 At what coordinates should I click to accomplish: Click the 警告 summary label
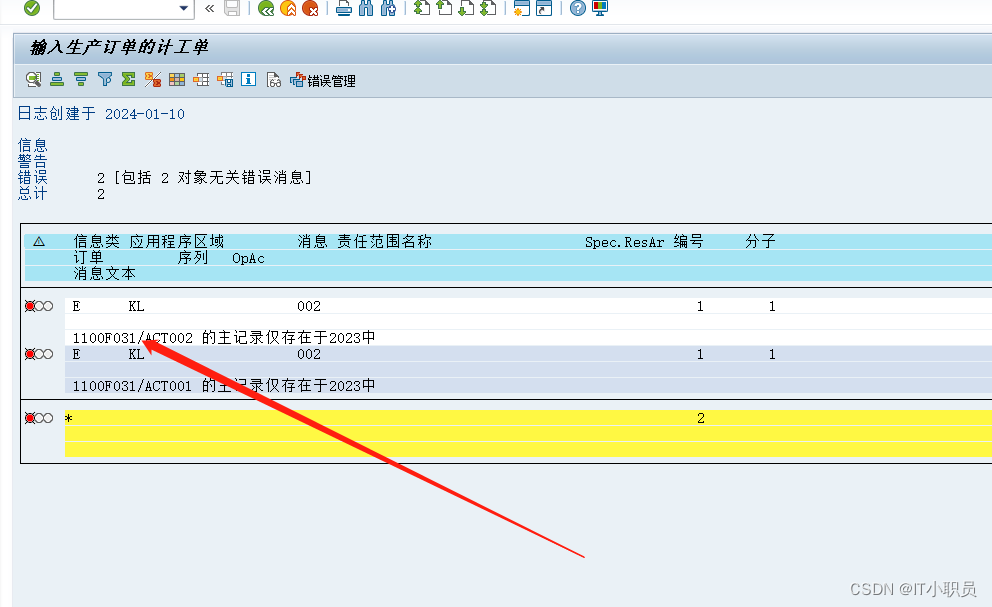tap(32, 161)
